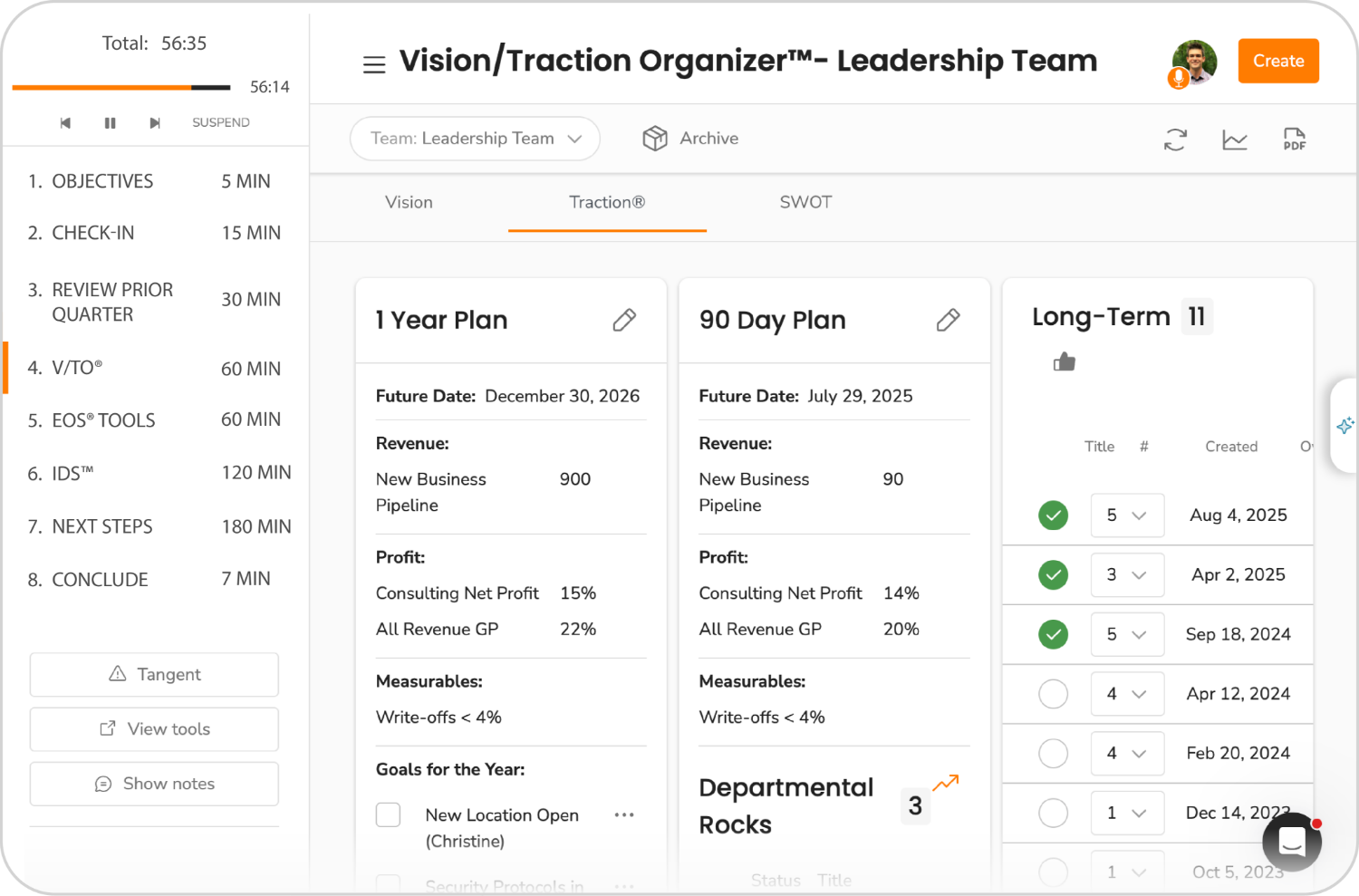This screenshot has width=1359, height=896.
Task: Switch to the Vision tab
Action: (409, 202)
